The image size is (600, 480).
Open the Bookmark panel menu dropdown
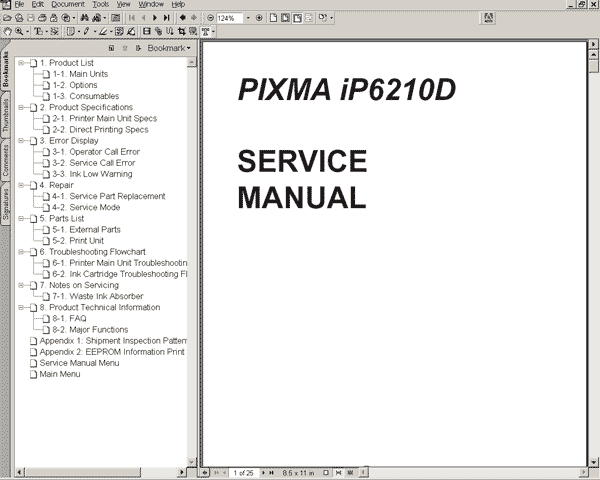(x=169, y=48)
